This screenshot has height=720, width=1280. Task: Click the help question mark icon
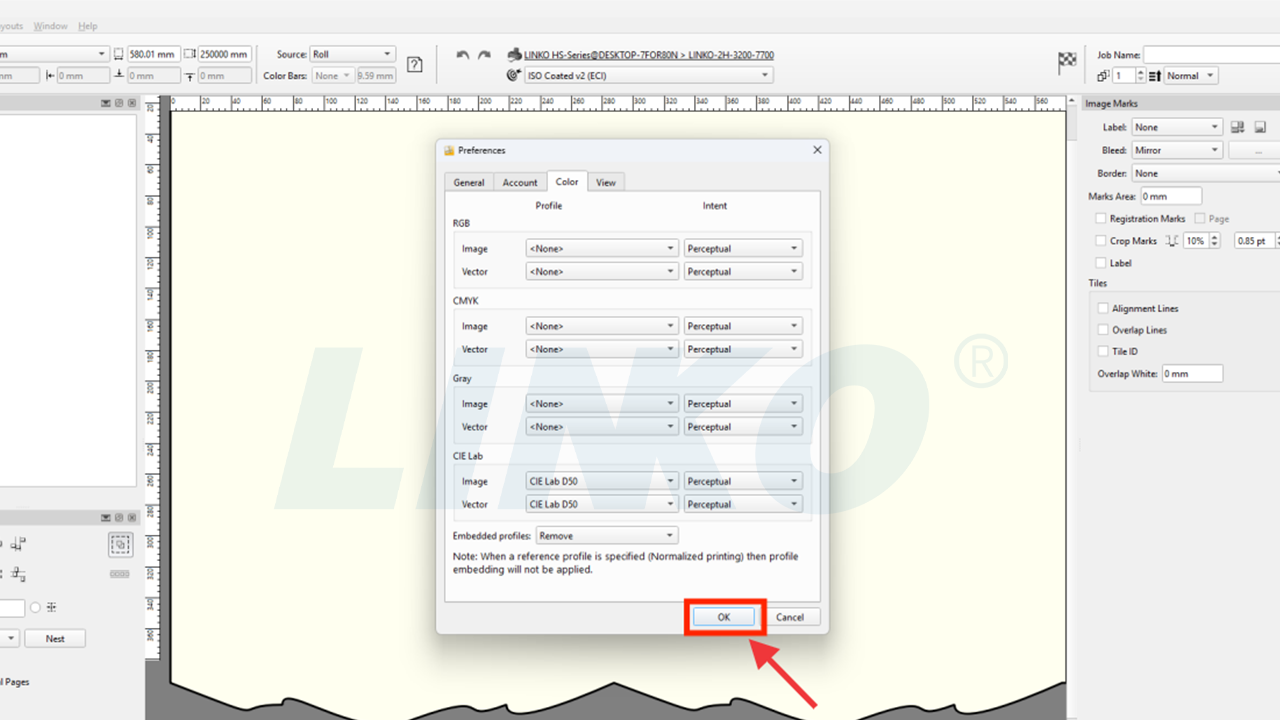point(415,65)
